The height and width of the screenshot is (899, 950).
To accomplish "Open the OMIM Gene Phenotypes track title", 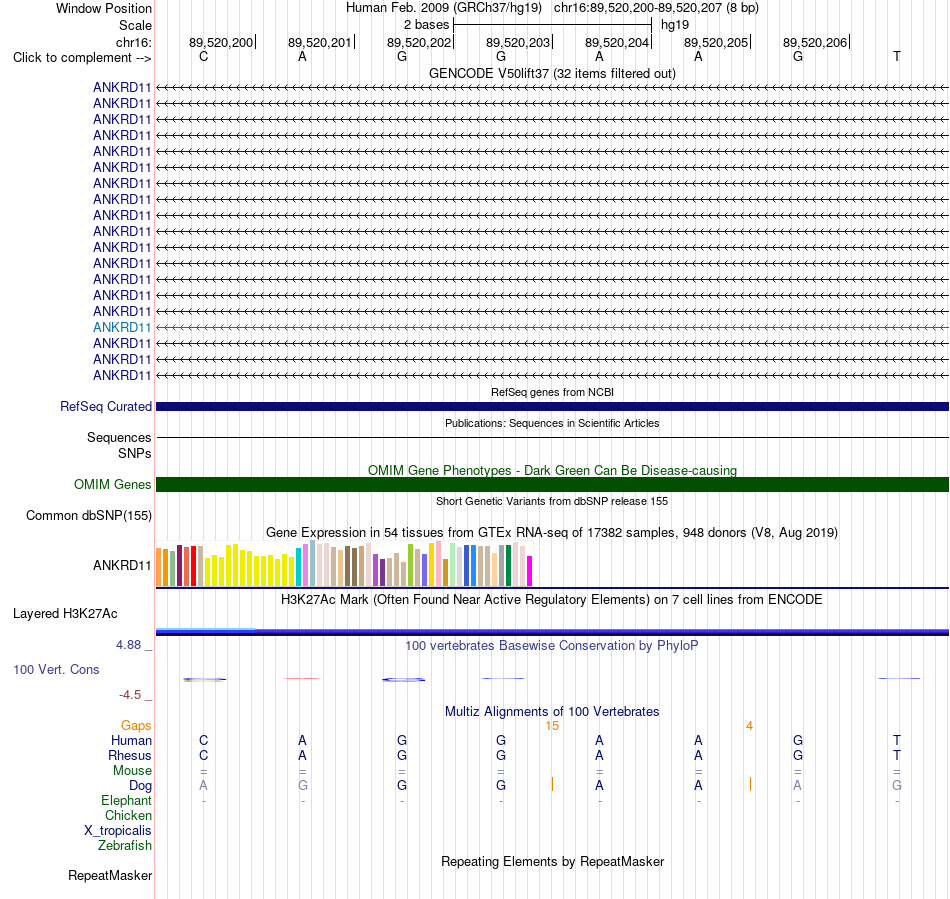I will 552,470.
